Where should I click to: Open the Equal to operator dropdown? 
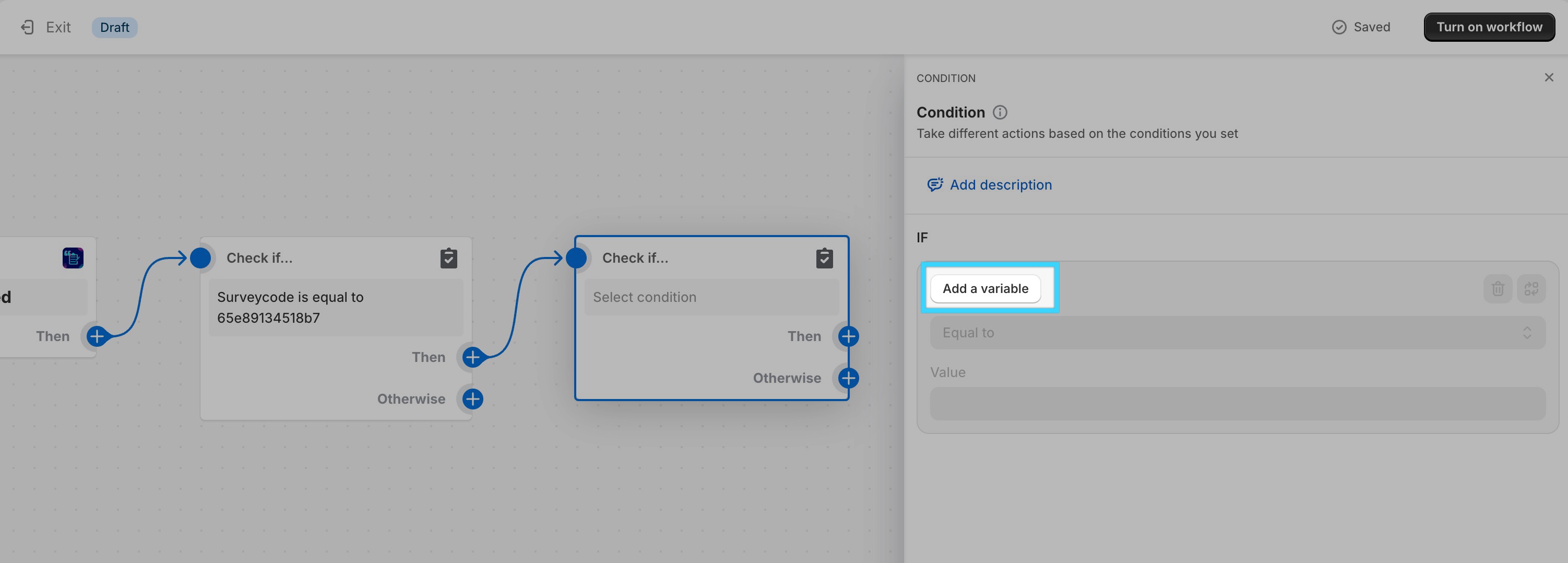coord(1237,333)
